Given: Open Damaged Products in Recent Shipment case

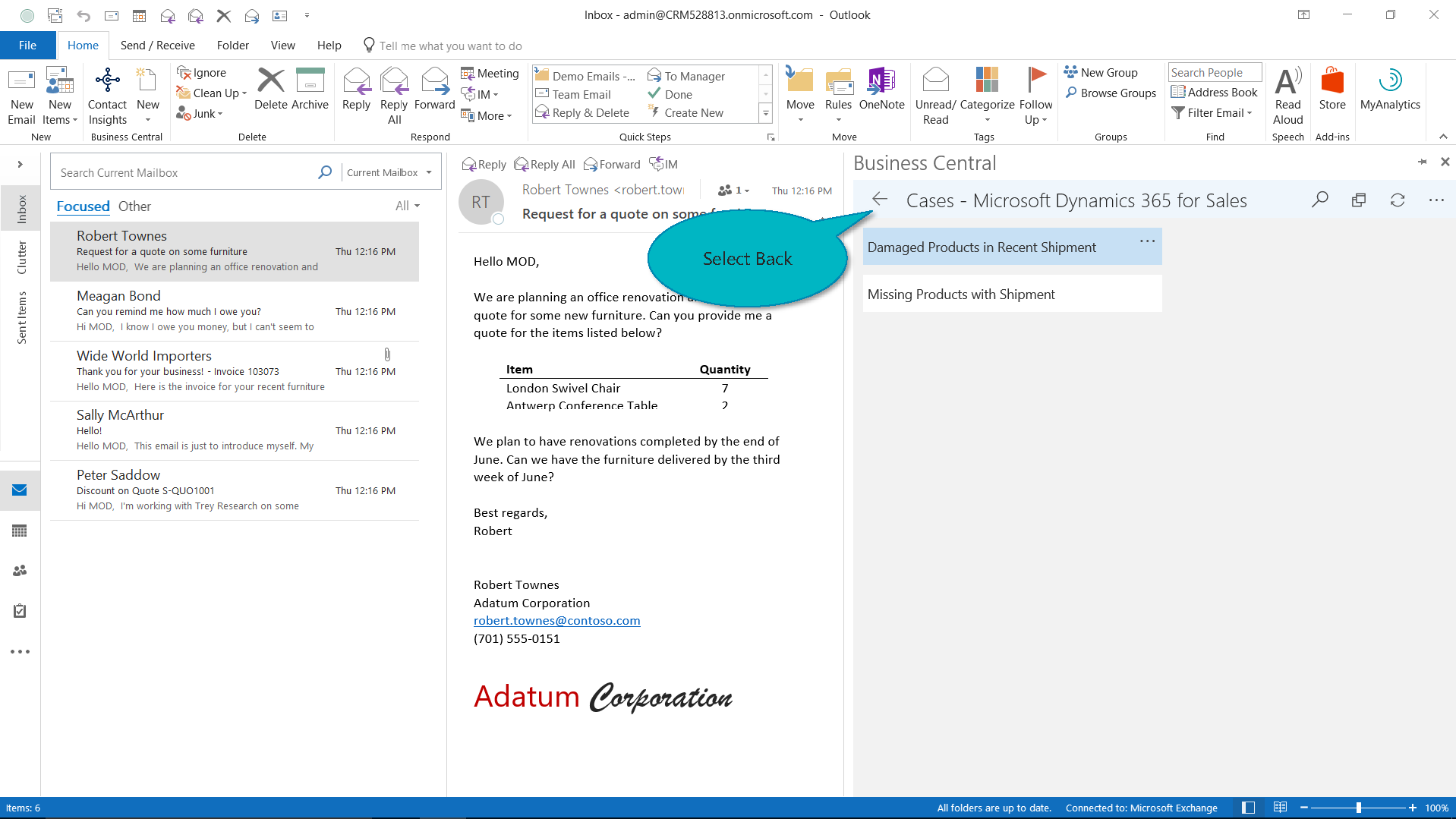Looking at the screenshot, I should click(981, 247).
